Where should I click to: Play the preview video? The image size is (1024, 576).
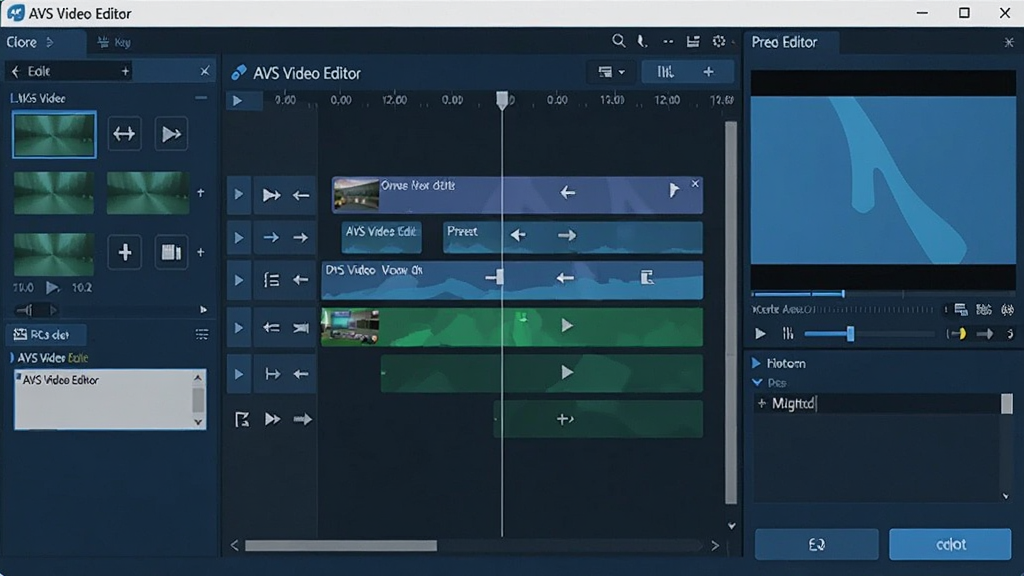point(760,334)
